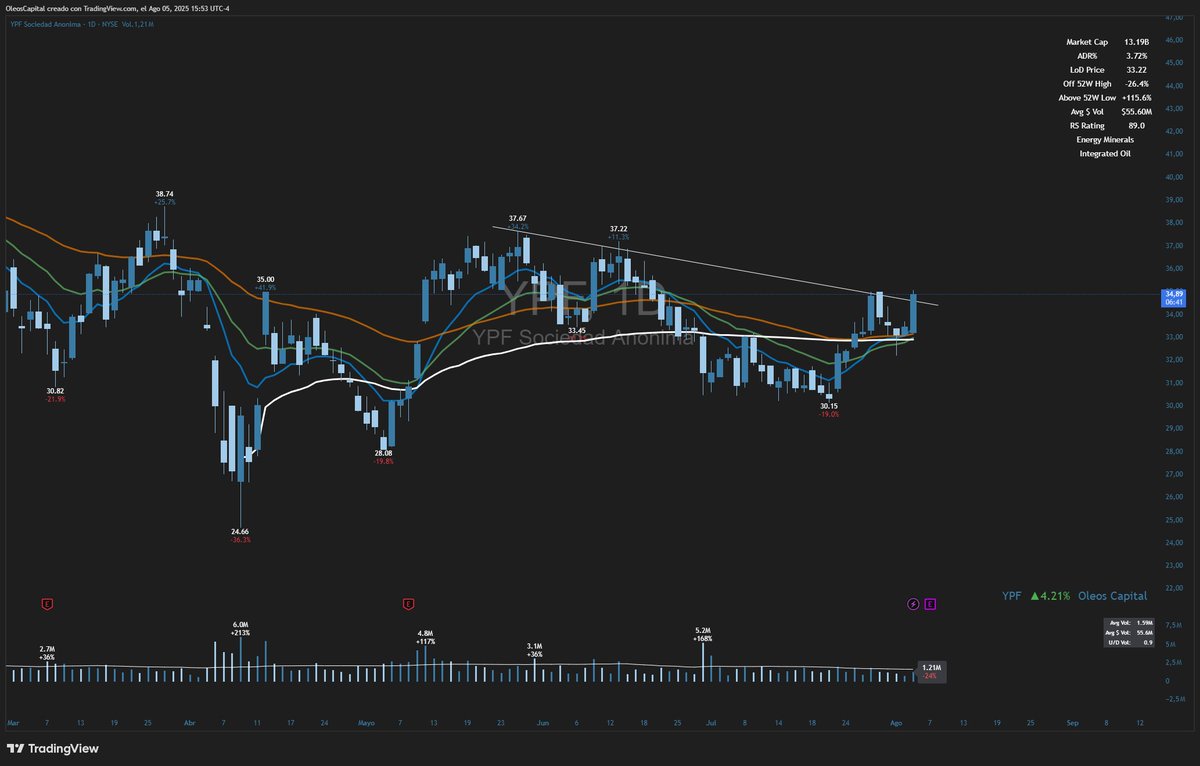Click the Above 52W Low value +115.6%

1138,98
